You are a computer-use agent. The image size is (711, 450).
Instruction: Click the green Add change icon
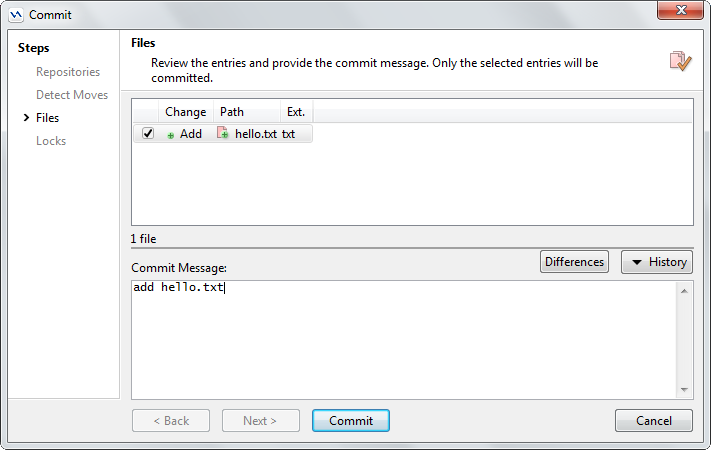pos(171,134)
